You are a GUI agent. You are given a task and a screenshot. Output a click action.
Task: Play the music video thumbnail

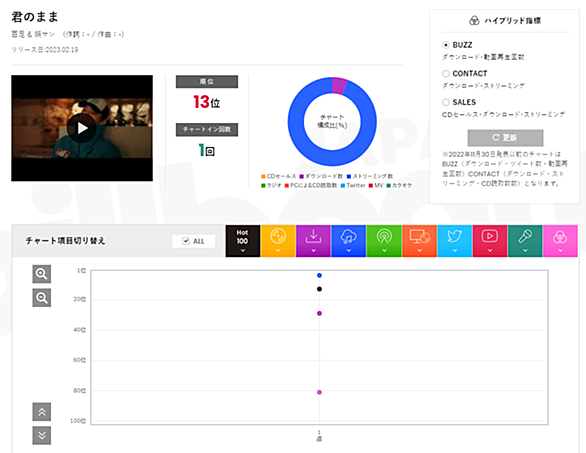point(82,128)
